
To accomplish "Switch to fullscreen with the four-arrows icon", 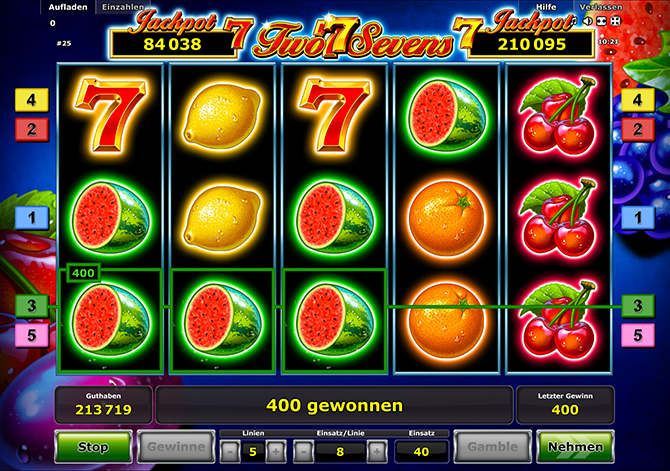I will [x=615, y=21].
